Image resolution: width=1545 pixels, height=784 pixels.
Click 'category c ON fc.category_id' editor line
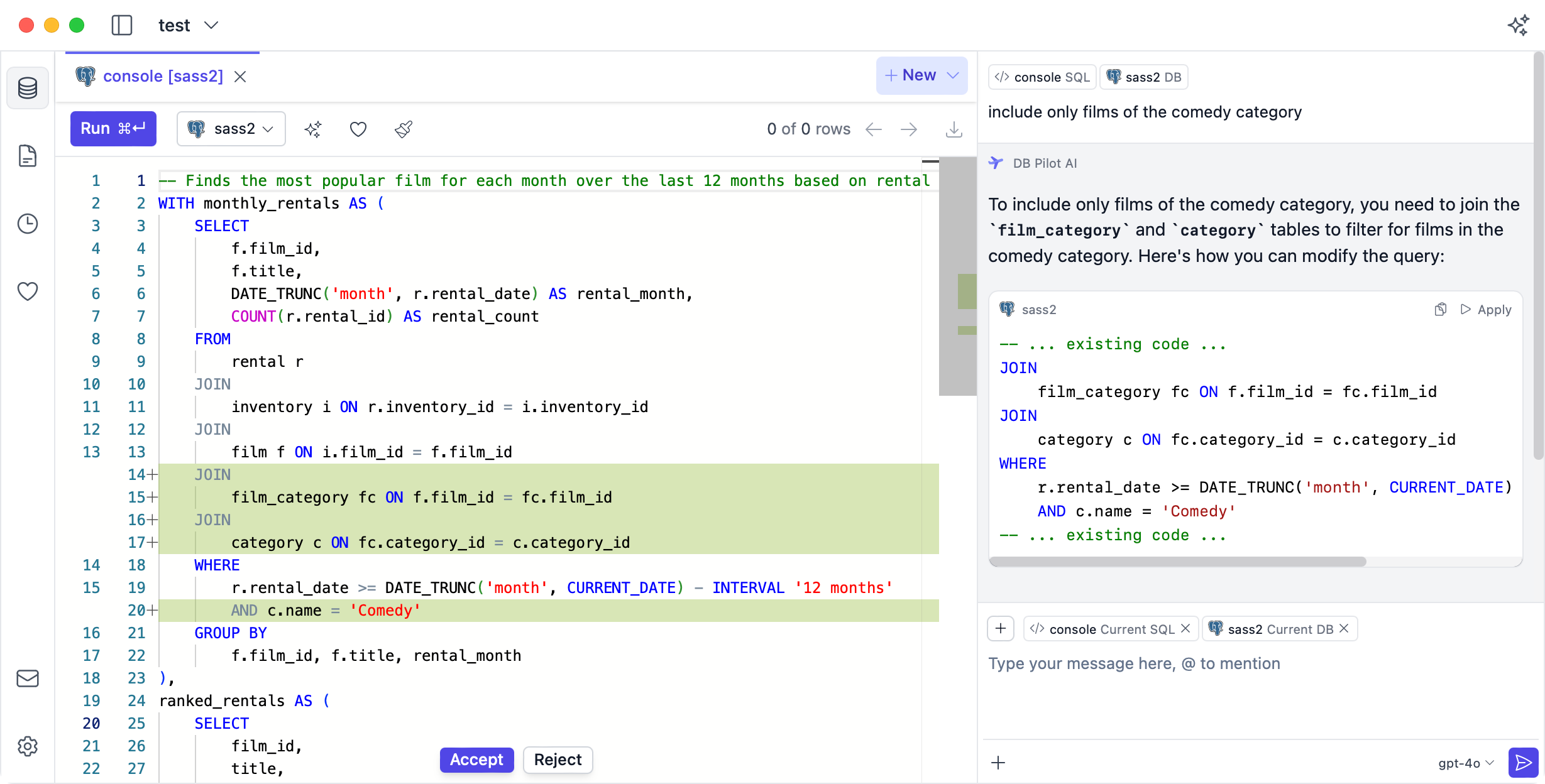coord(430,543)
